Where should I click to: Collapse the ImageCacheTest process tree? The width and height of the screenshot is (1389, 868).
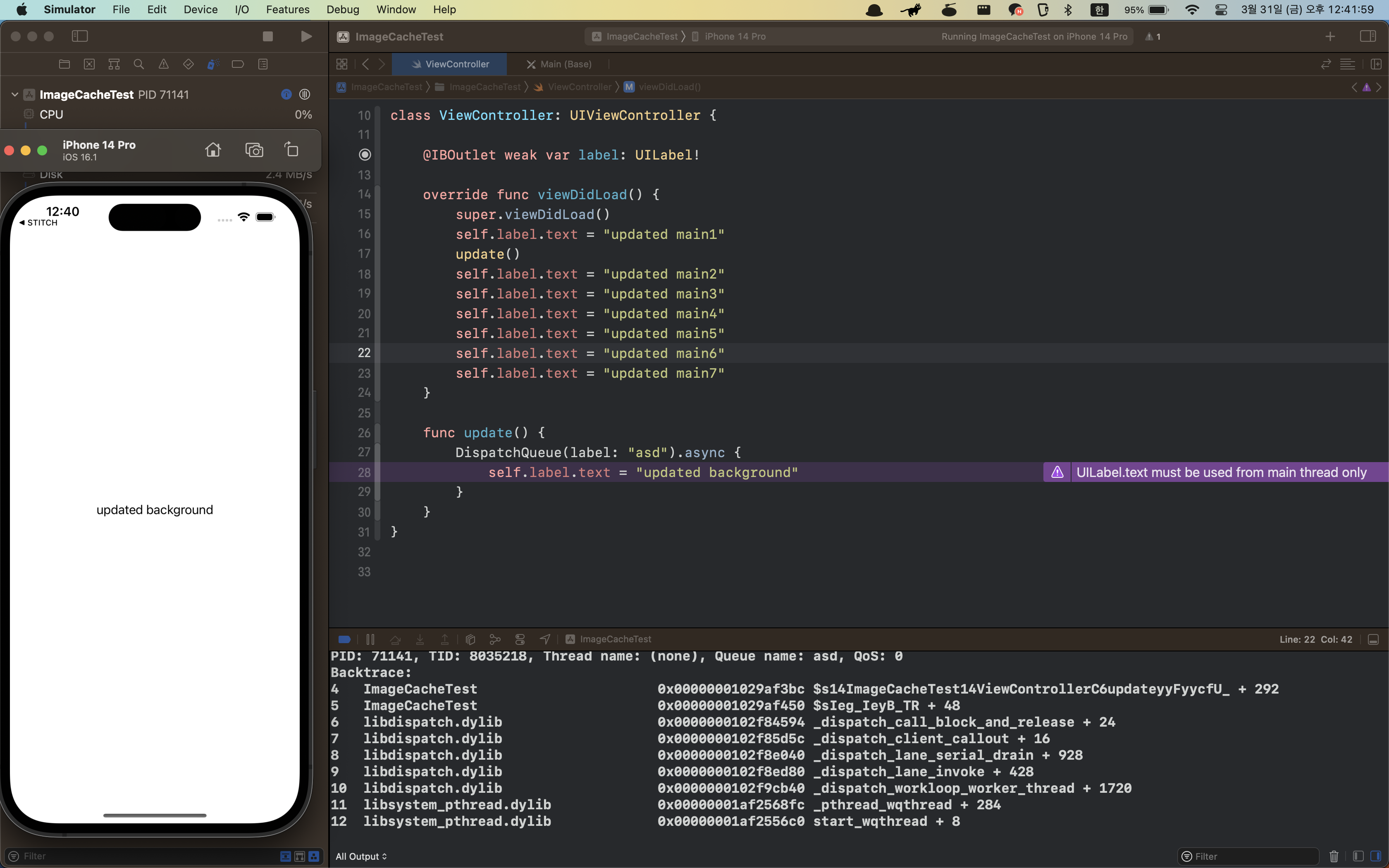[x=15, y=94]
